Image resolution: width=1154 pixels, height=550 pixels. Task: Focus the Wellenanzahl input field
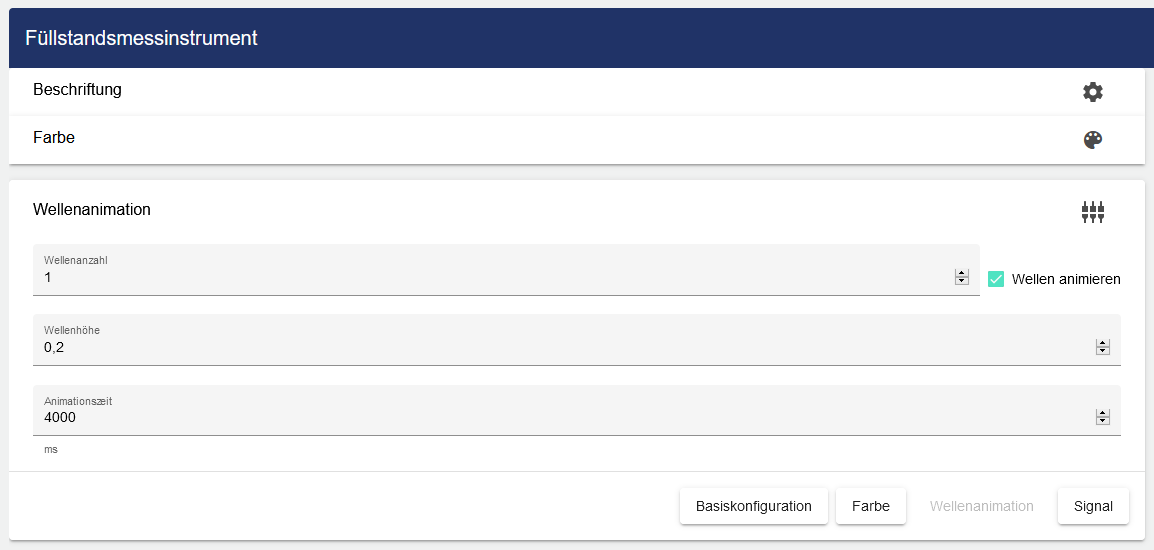tap(490, 278)
